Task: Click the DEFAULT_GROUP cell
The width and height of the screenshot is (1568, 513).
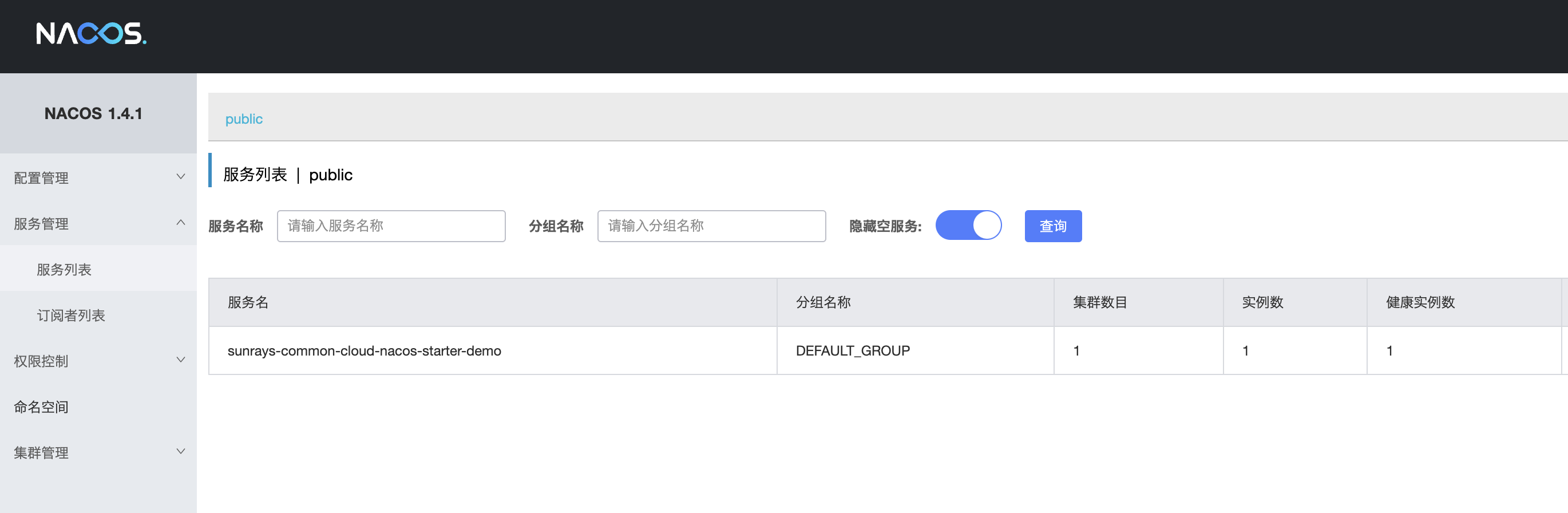Action: [916, 351]
